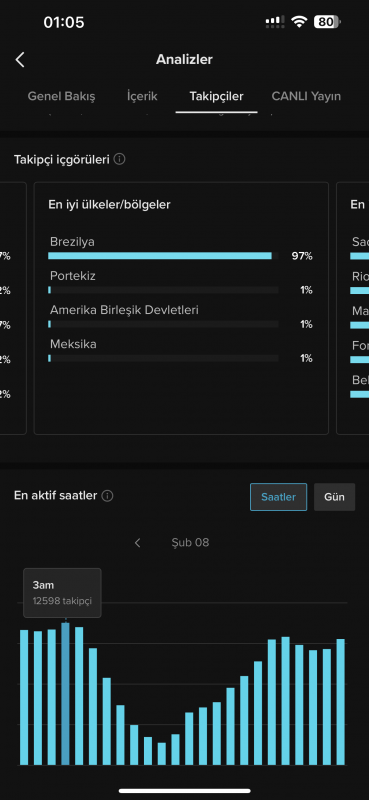
Task: Tap the Amerika Birleşik Devletleri row
Action: coord(181,317)
